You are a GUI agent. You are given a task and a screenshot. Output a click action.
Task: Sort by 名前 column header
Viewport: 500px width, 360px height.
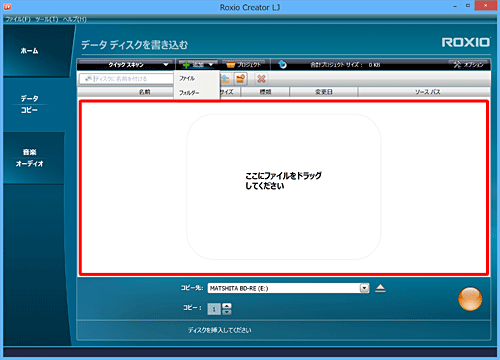(x=144, y=92)
